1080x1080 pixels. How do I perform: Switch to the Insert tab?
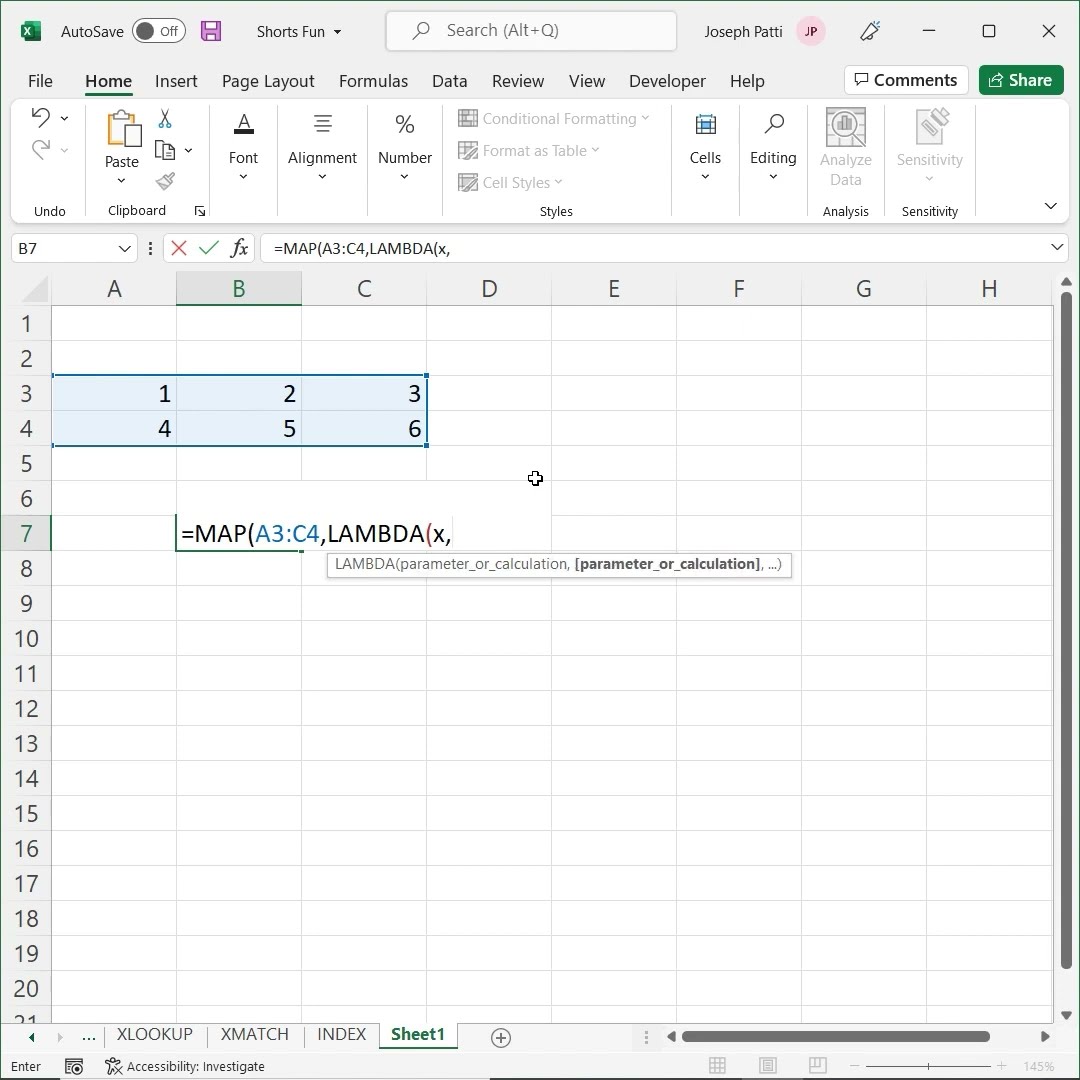tap(176, 81)
